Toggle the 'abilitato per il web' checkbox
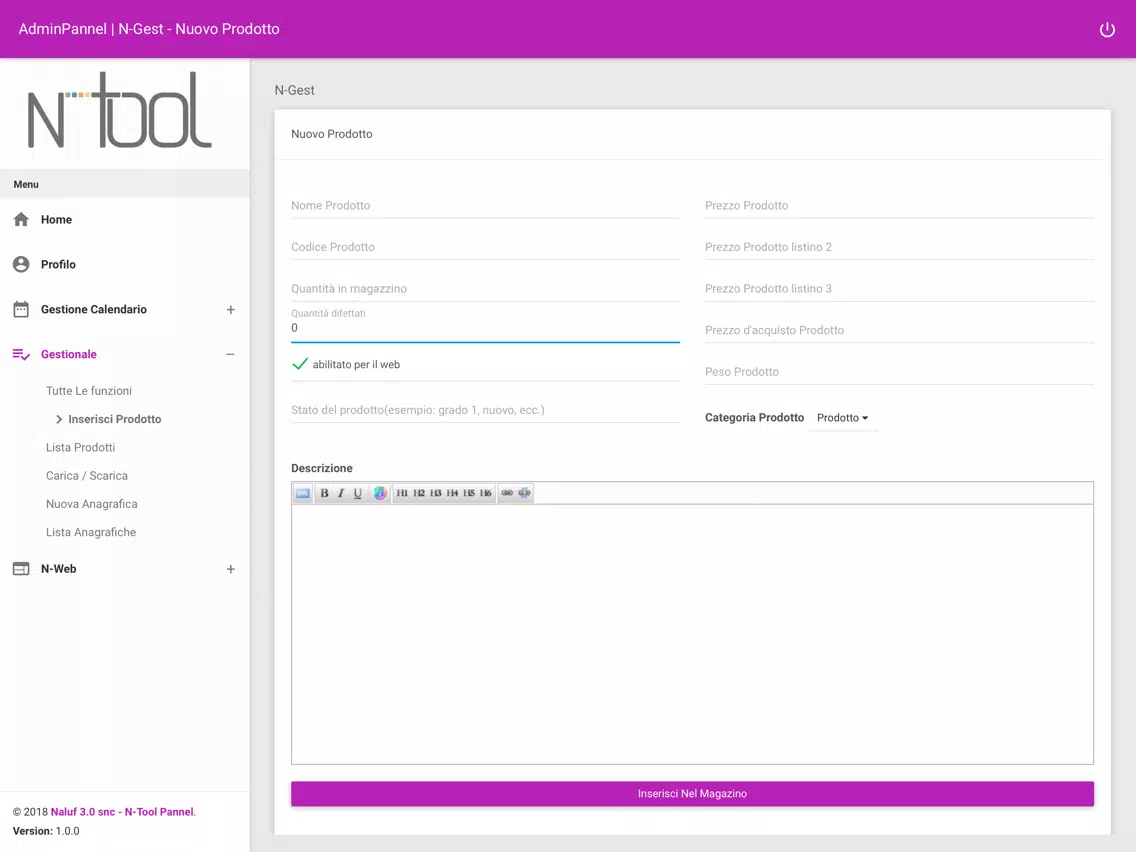Screen dimensions: 1136x852 point(300,364)
